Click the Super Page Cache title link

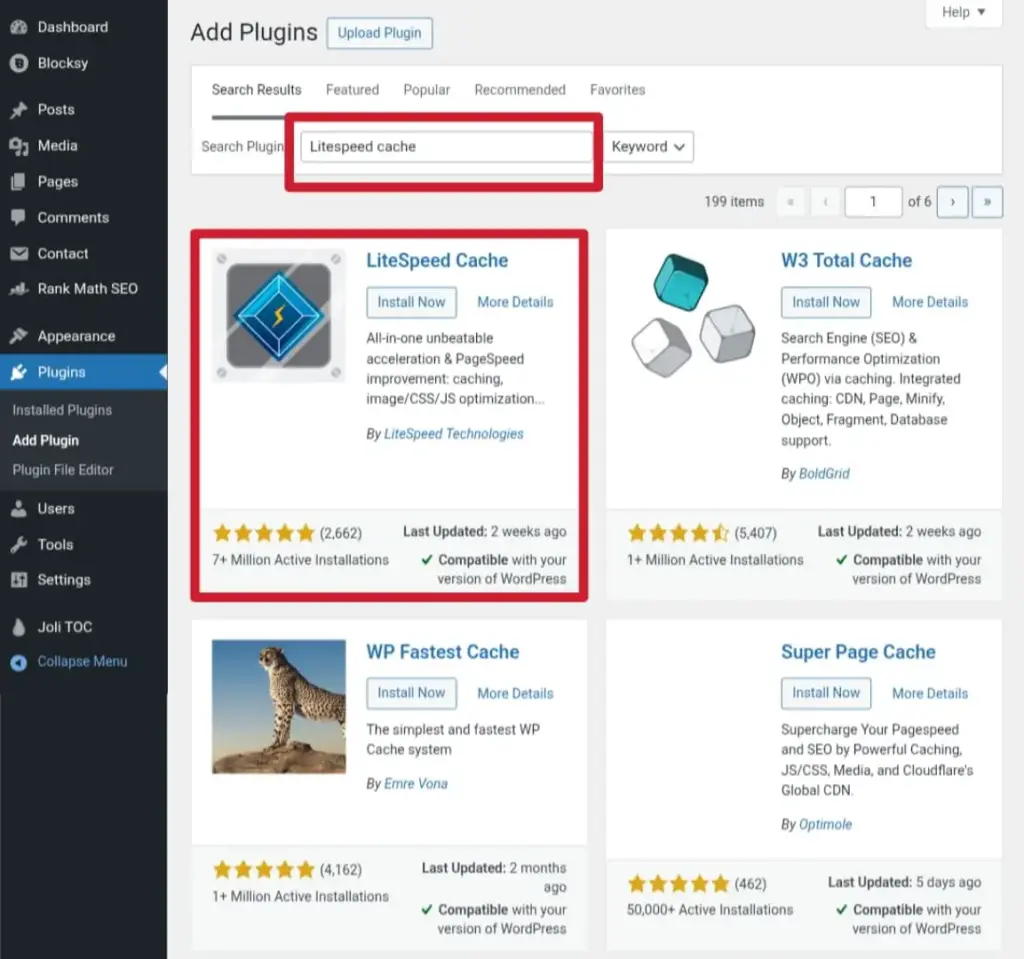click(858, 652)
